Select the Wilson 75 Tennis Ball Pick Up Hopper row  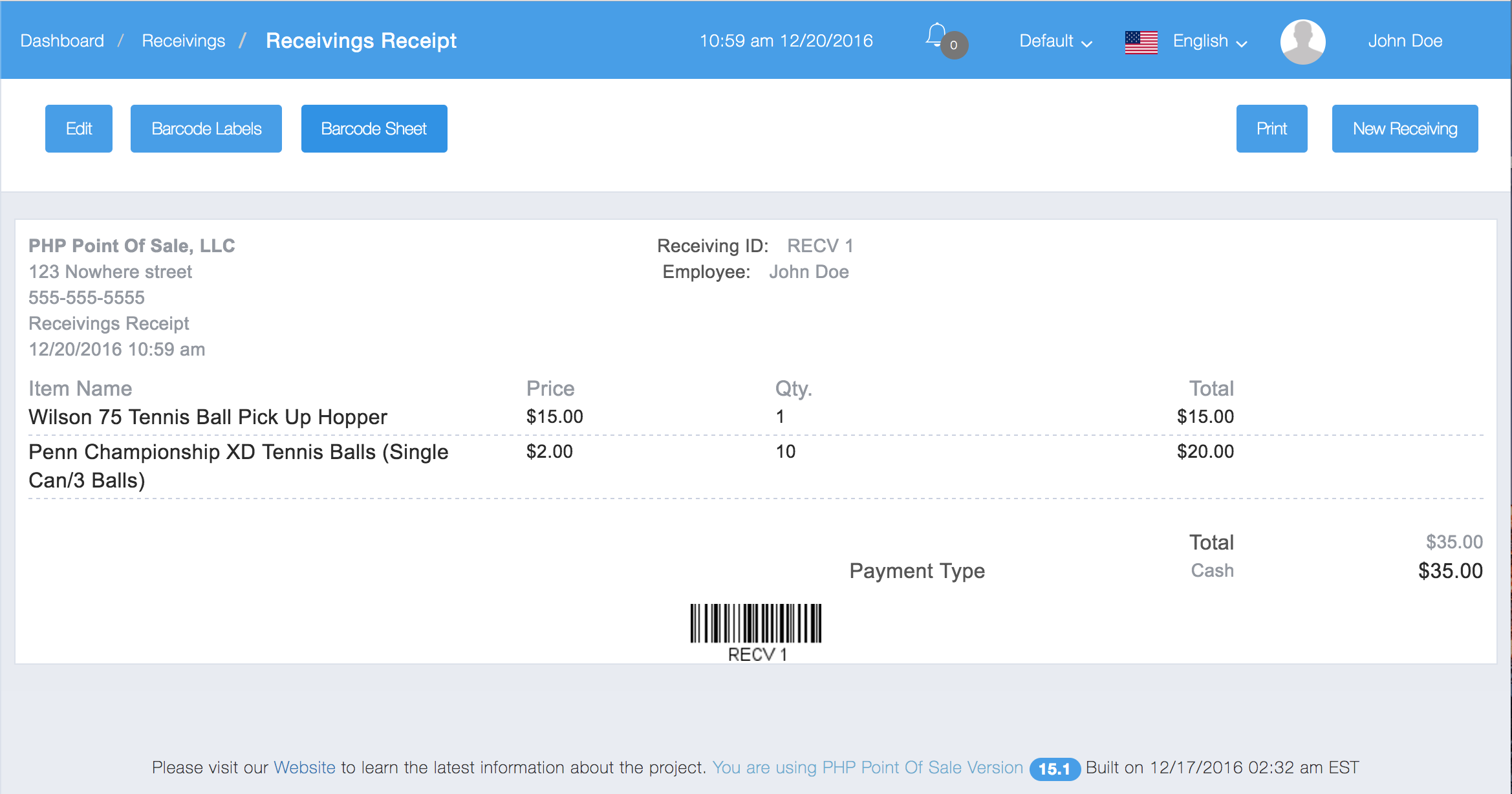tap(756, 417)
